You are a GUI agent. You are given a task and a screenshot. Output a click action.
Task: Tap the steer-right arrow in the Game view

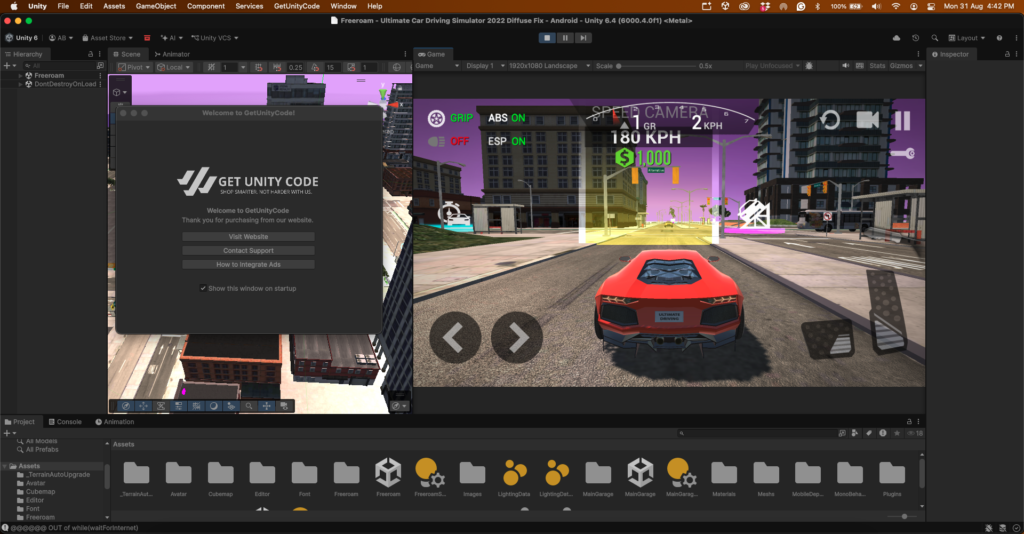click(517, 338)
